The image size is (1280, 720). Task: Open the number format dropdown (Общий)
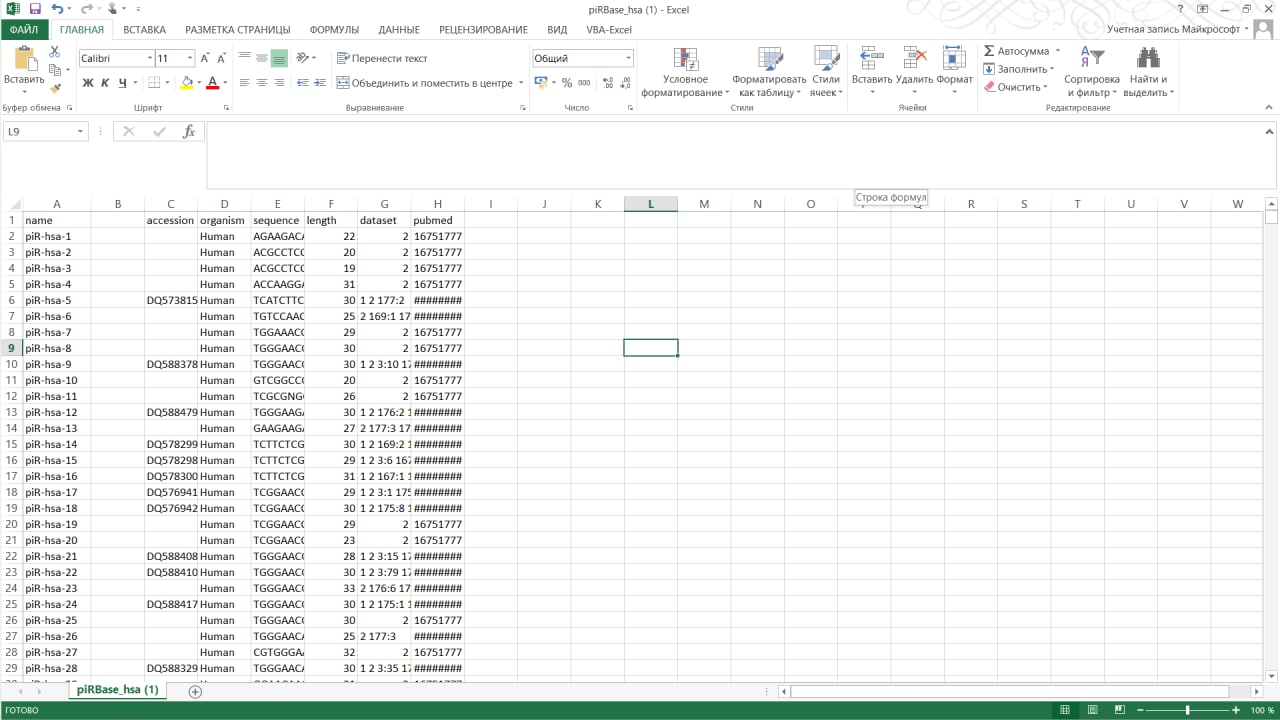click(x=628, y=58)
